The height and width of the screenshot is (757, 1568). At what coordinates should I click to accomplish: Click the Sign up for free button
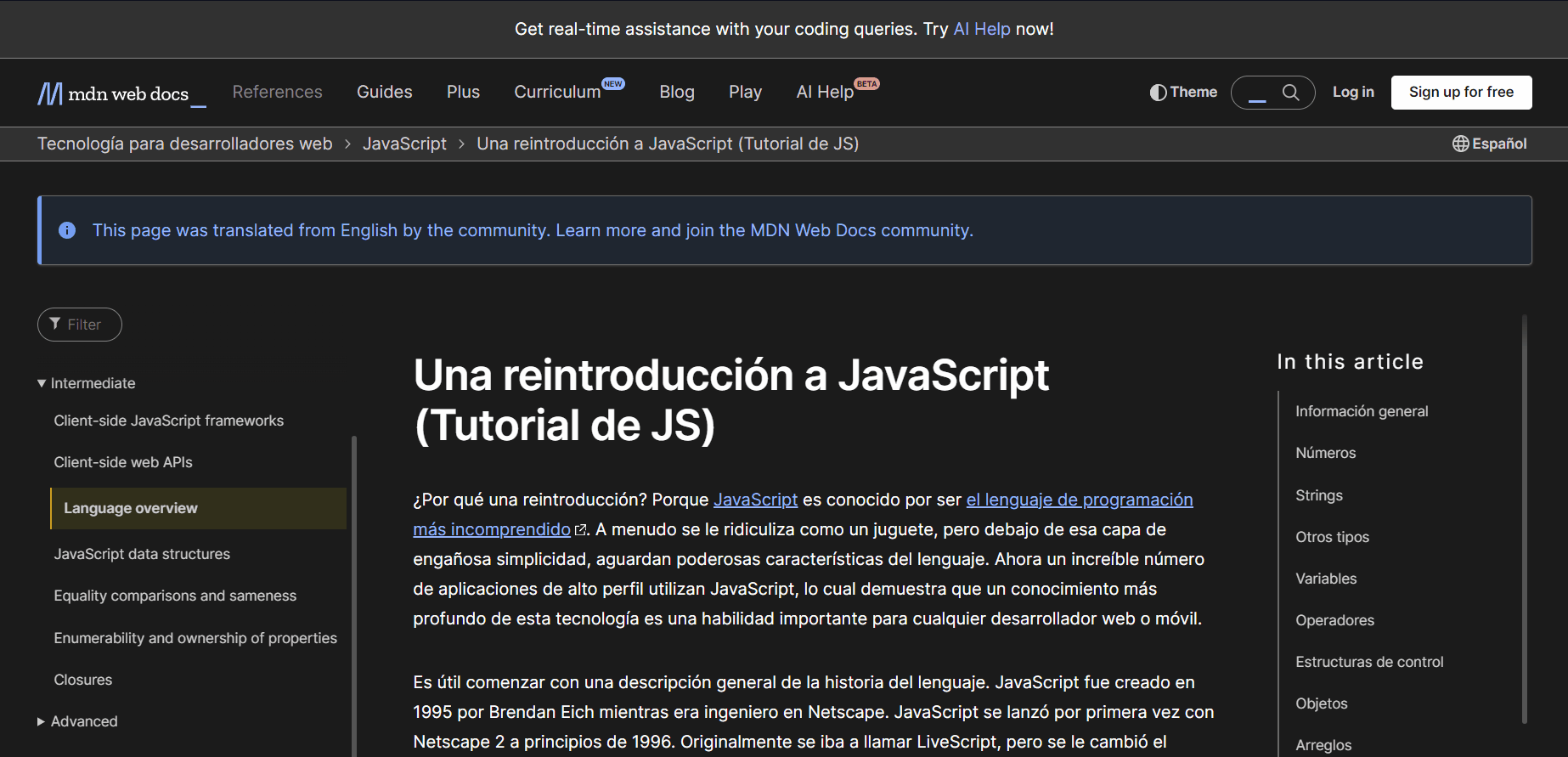[x=1461, y=92]
